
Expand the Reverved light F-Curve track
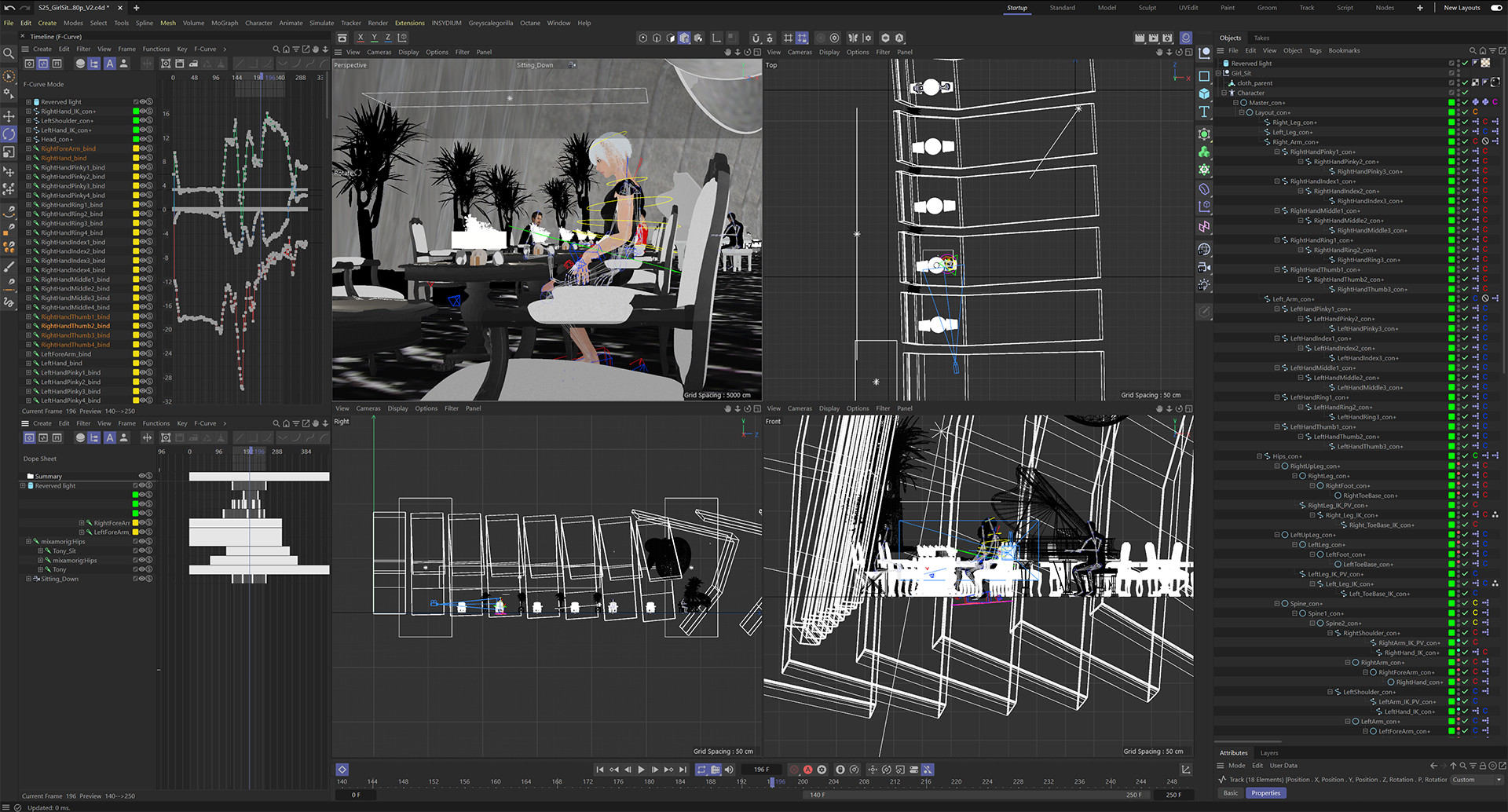tap(28, 102)
